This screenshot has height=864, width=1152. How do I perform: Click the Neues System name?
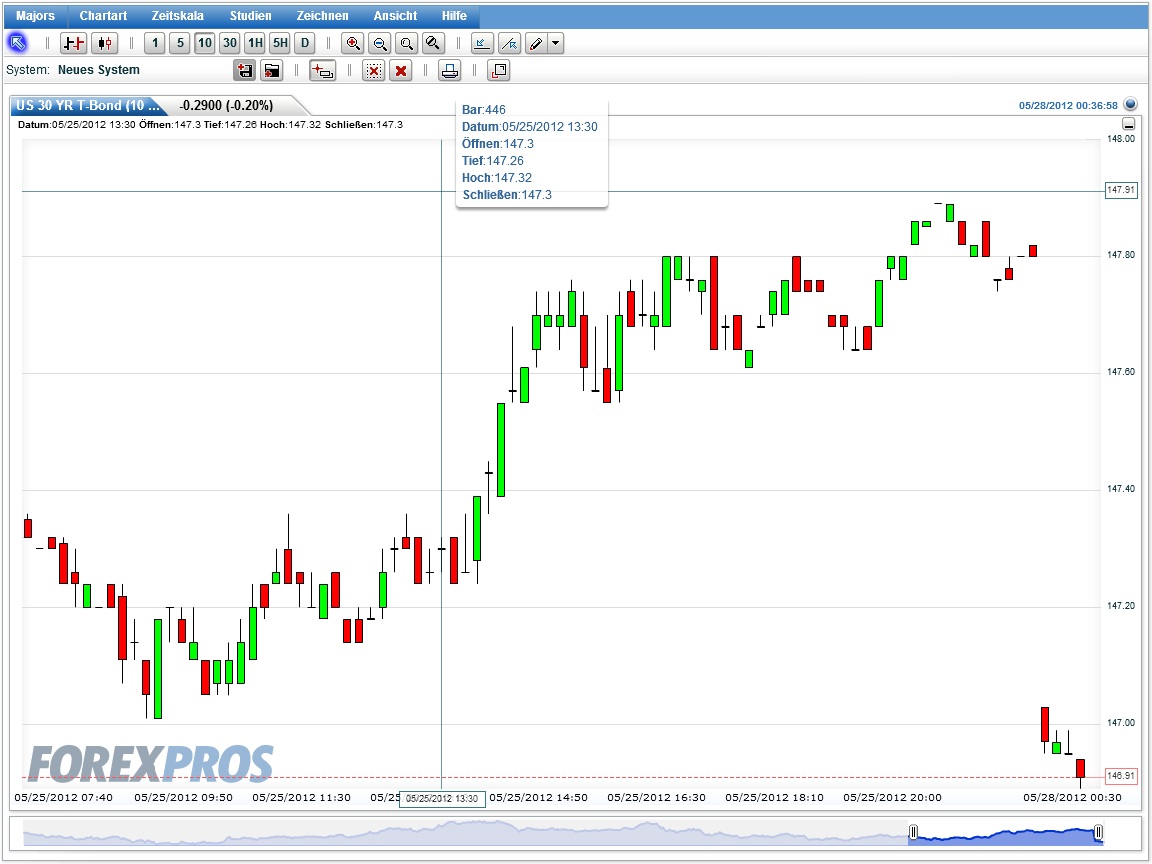point(98,70)
